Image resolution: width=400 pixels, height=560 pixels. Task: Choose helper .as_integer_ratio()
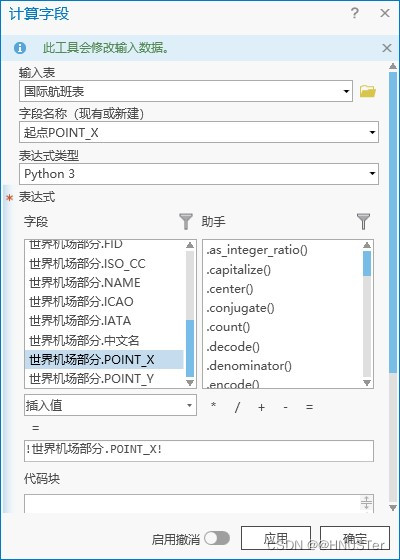256,250
